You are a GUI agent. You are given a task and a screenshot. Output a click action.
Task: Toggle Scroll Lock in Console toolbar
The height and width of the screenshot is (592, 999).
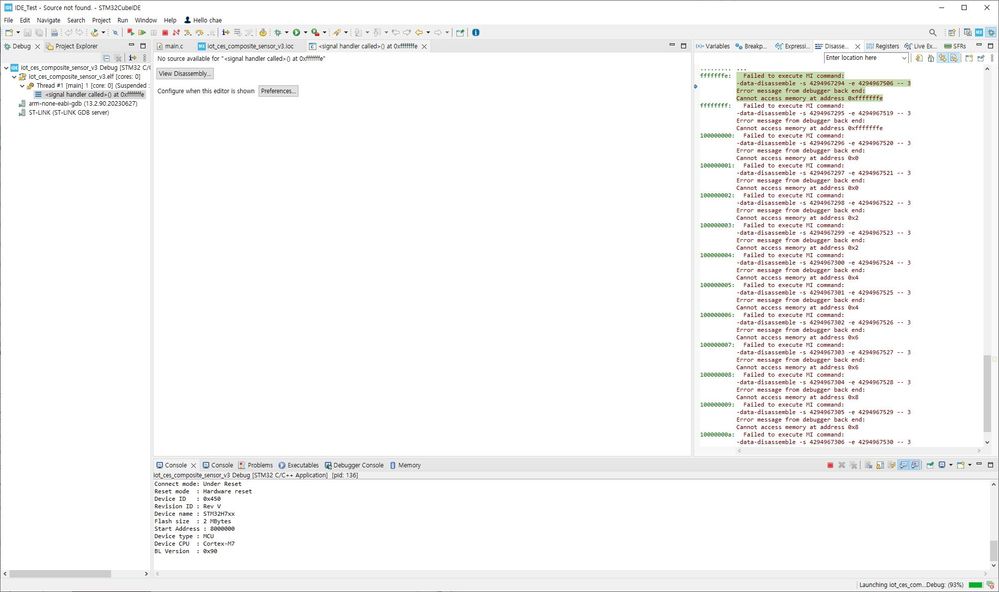tap(880, 465)
